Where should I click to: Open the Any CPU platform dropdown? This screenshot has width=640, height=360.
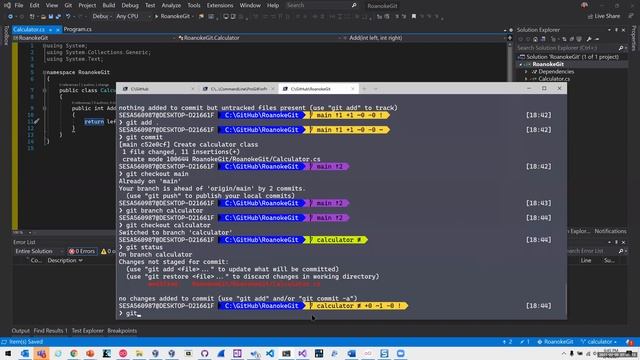[133, 16]
